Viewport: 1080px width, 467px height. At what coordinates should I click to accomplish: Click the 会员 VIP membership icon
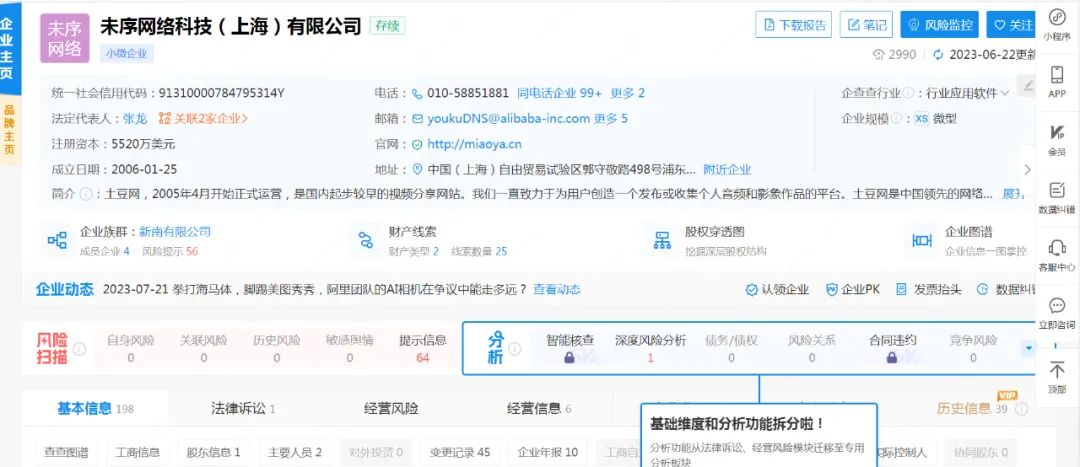1057,132
